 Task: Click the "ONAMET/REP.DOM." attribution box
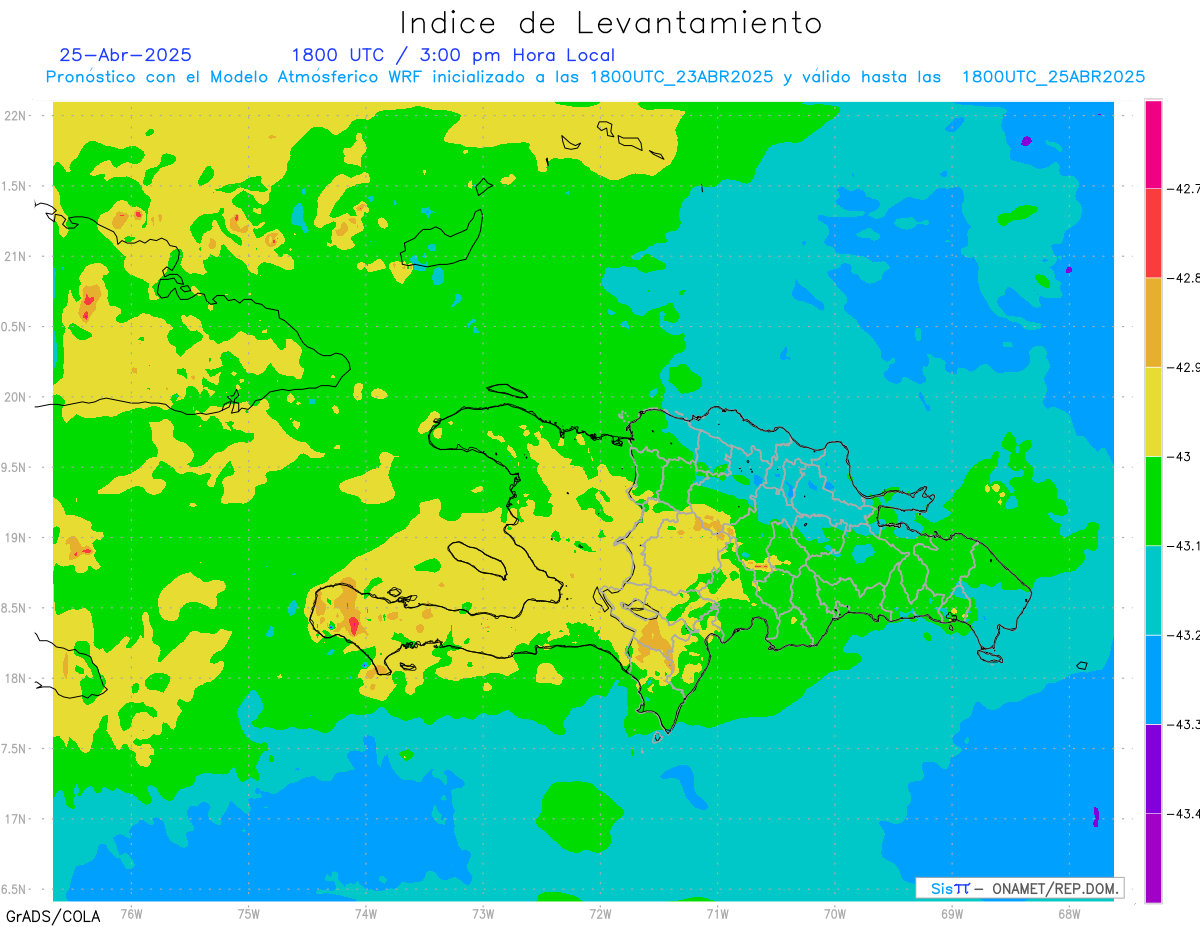(x=1019, y=888)
